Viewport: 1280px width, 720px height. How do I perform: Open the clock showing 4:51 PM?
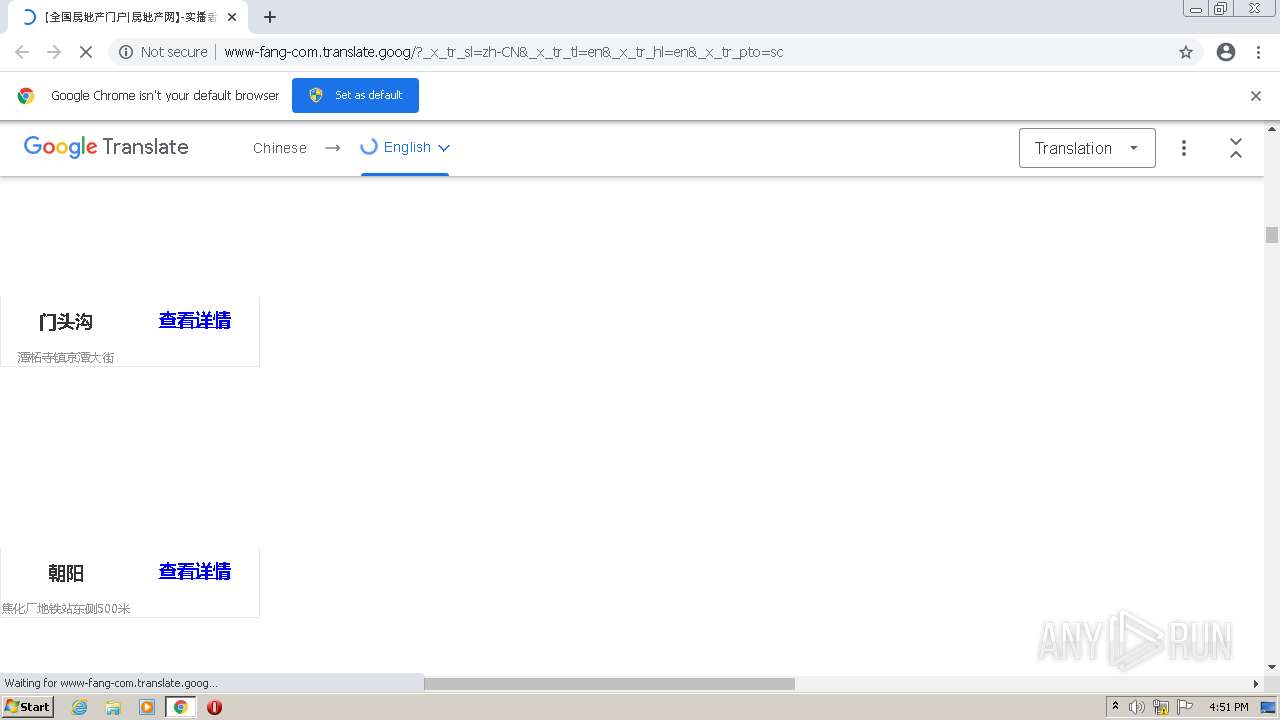pyautogui.click(x=1228, y=707)
